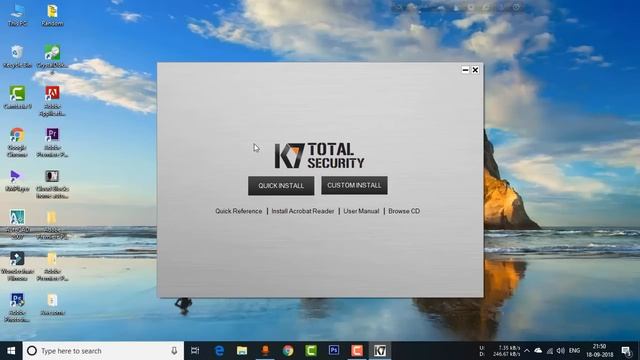Open the User Manual link
Image resolution: width=640 pixels, height=360 pixels.
[361, 211]
